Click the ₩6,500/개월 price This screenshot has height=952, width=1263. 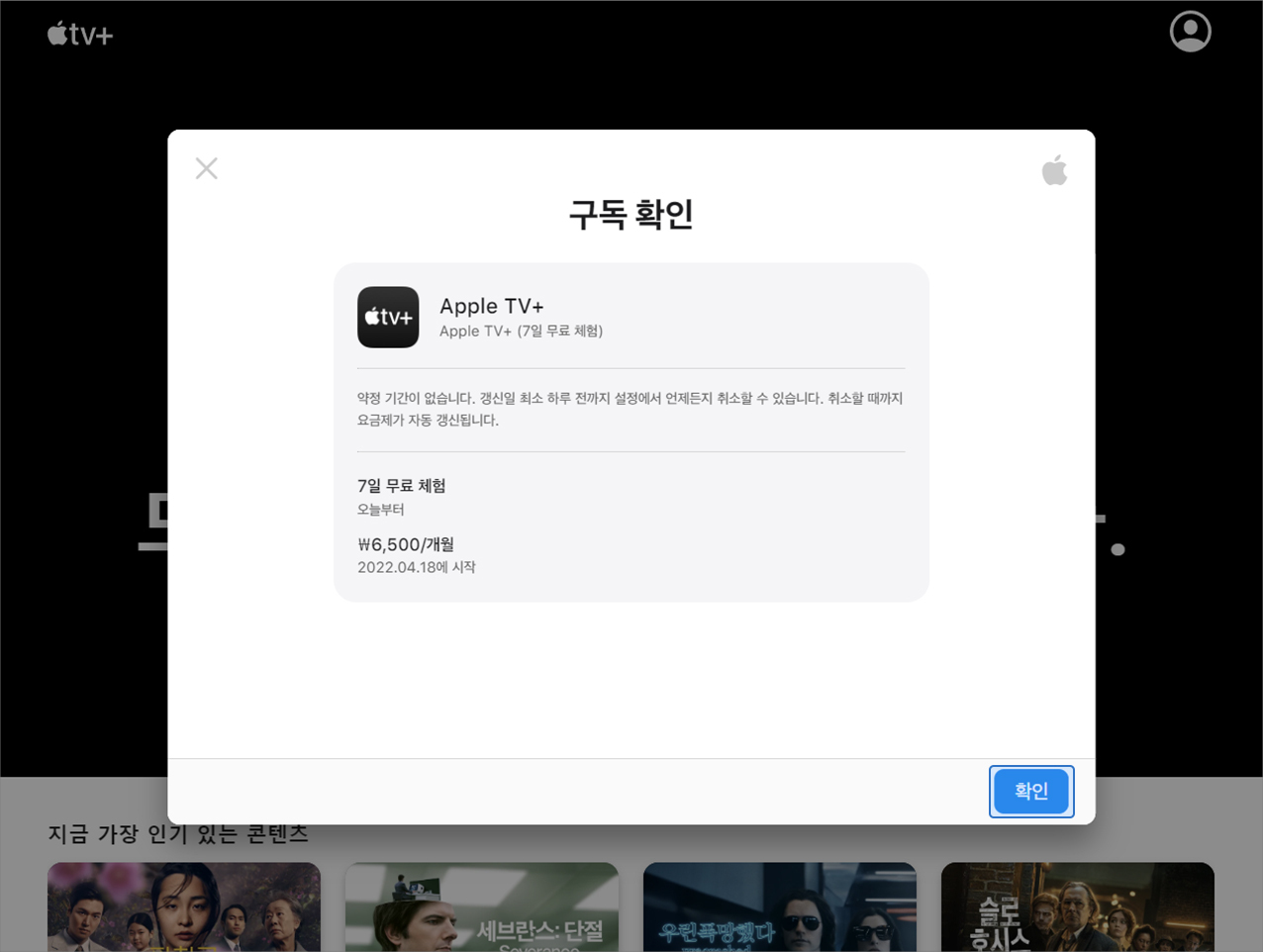[406, 544]
